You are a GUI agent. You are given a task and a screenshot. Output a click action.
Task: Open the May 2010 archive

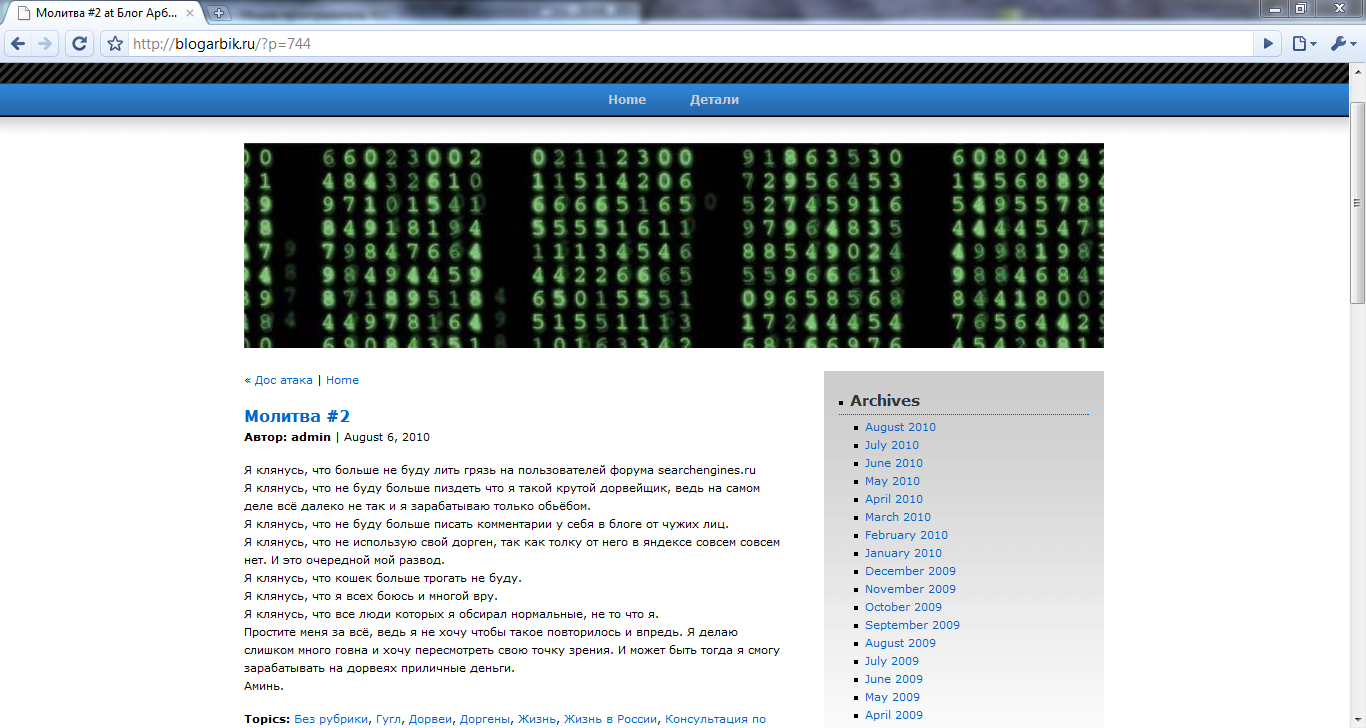(x=892, y=481)
